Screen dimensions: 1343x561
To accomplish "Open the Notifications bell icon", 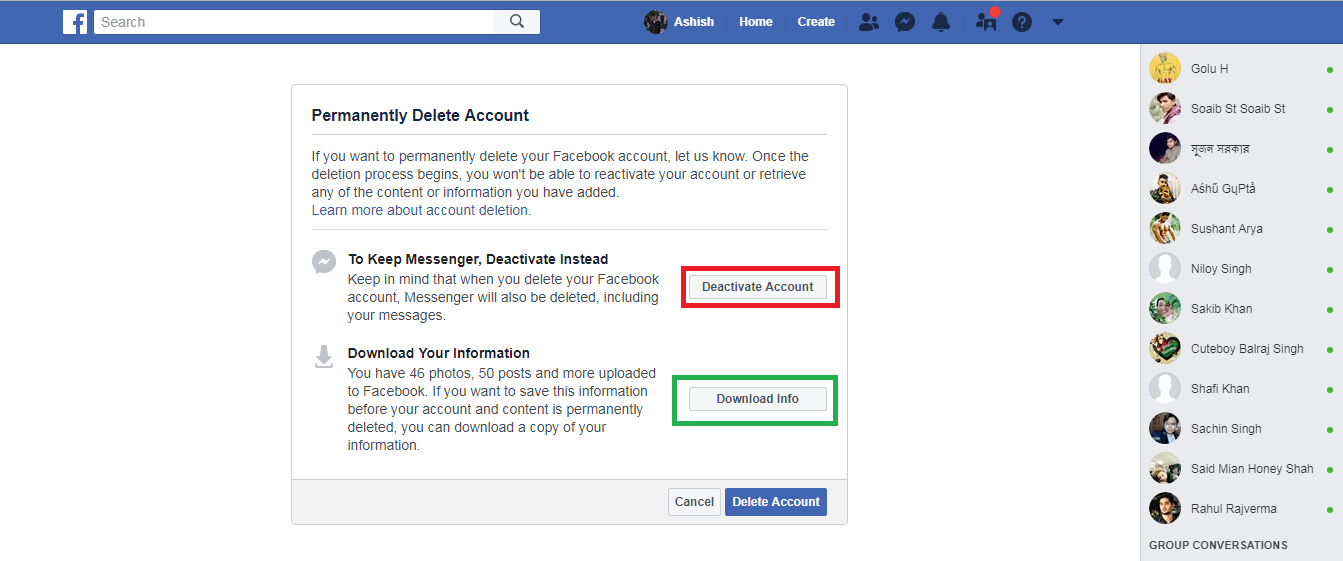I will tap(941, 22).
